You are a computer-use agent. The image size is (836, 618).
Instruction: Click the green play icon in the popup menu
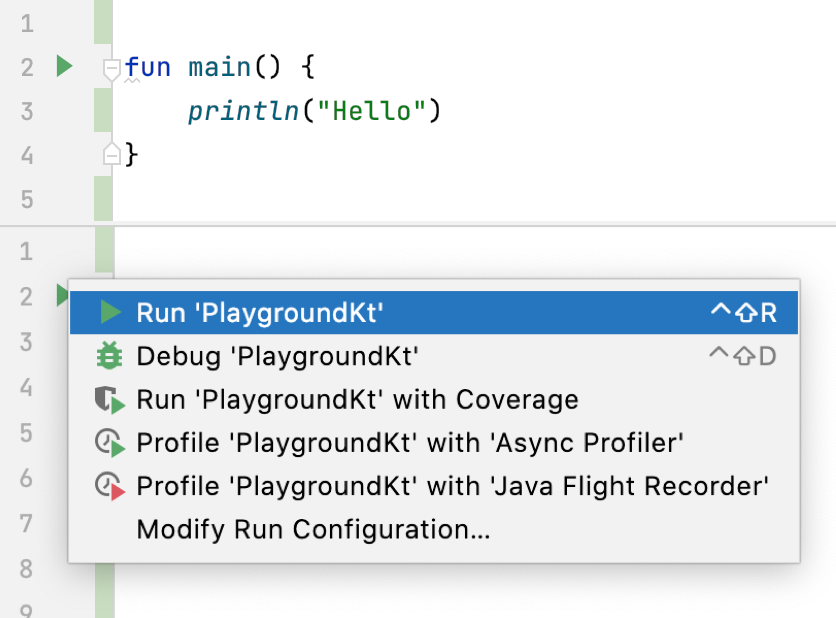[110, 313]
